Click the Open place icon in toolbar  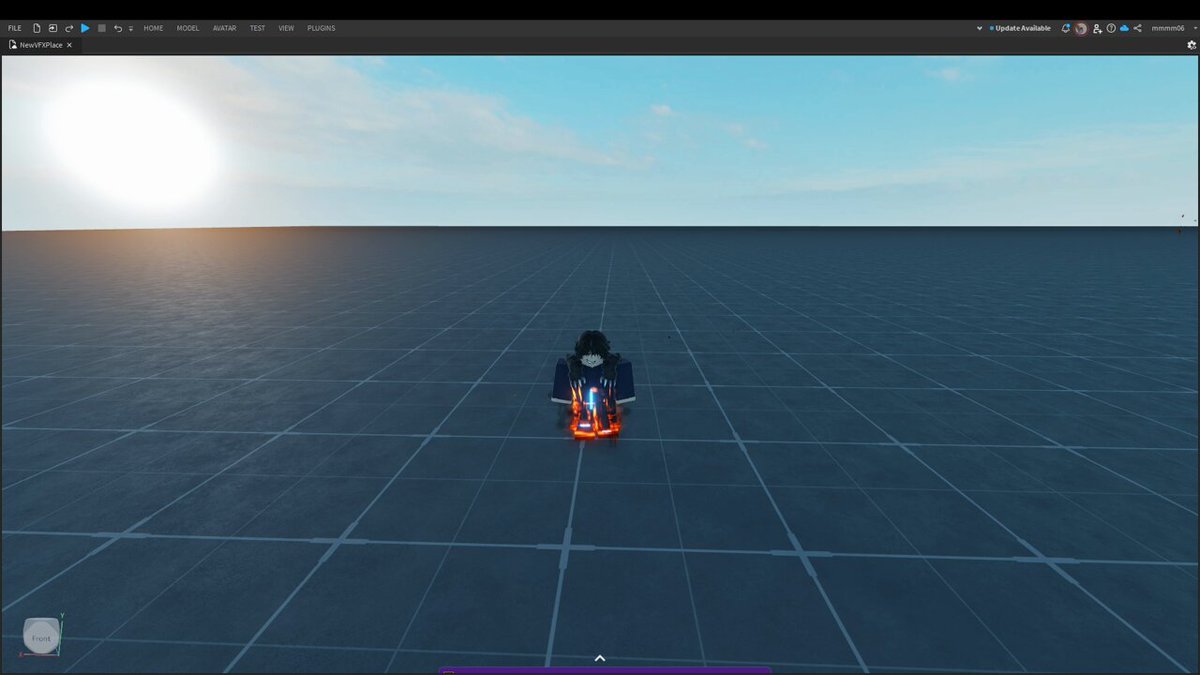(52, 28)
